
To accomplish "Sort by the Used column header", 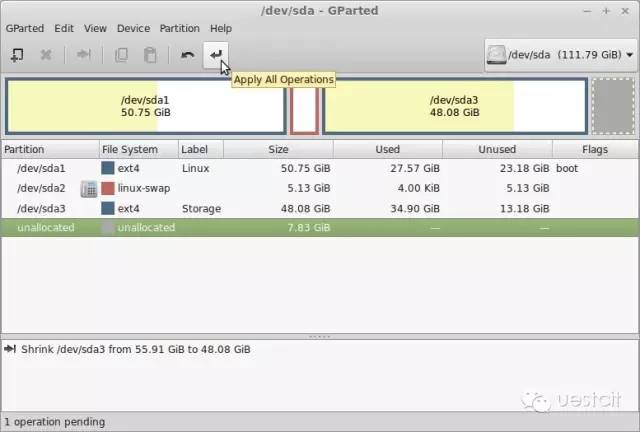I will coord(388,149).
